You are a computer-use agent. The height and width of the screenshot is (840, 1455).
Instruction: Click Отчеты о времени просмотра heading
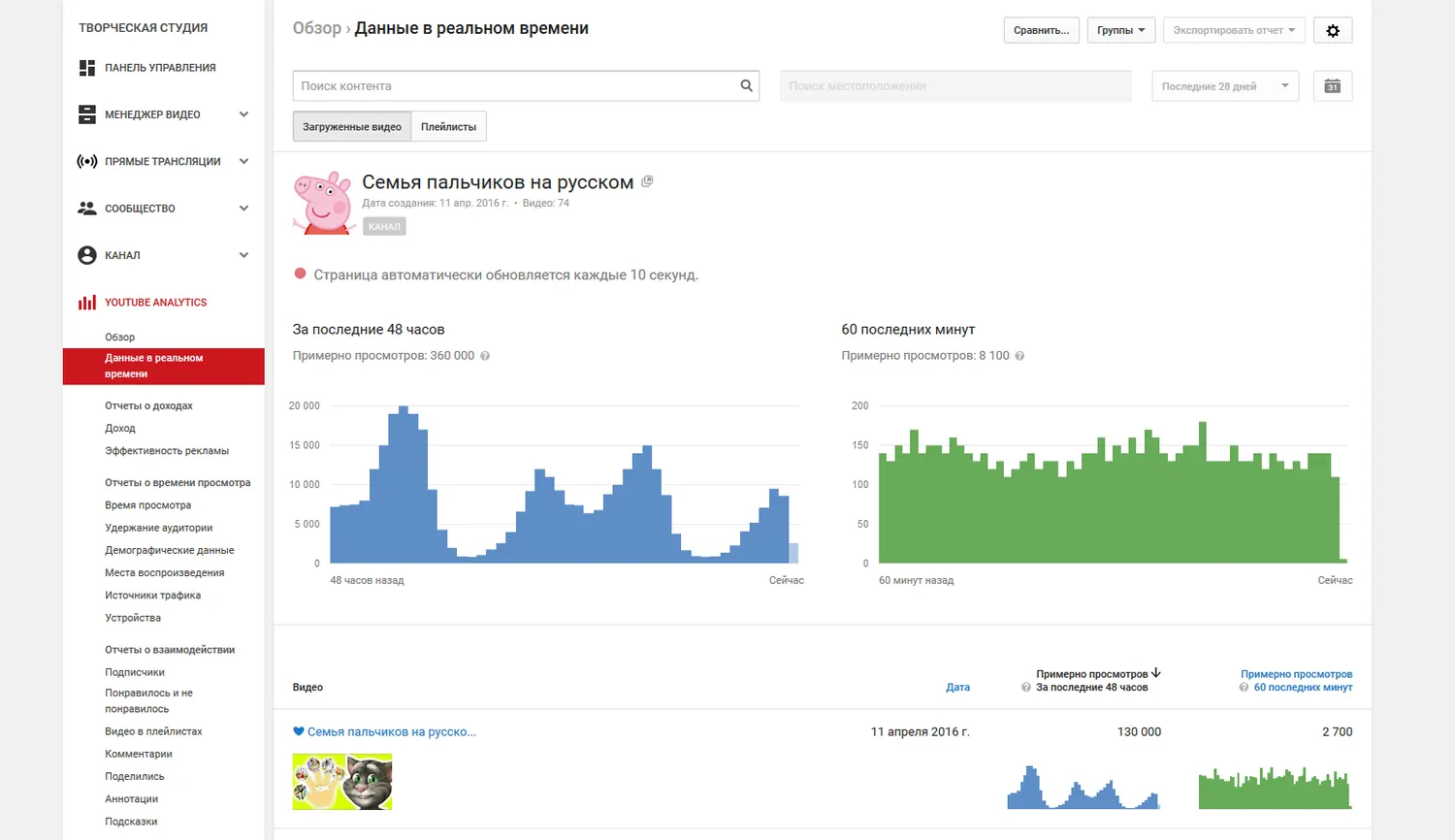tap(178, 483)
